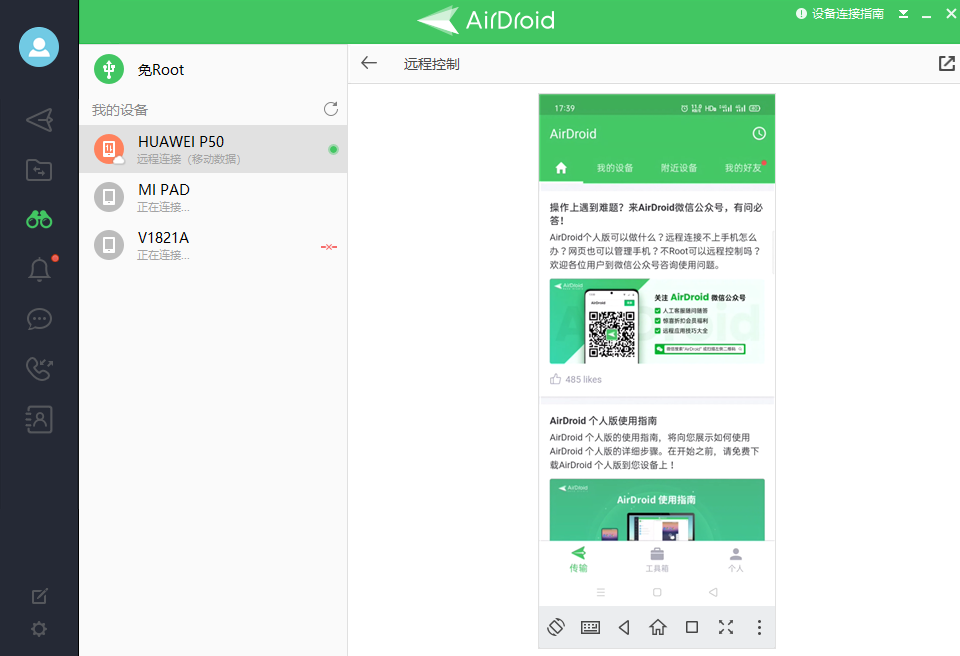The height and width of the screenshot is (656, 960).
Task: Click the Home icon in control toolbar
Action: click(658, 627)
